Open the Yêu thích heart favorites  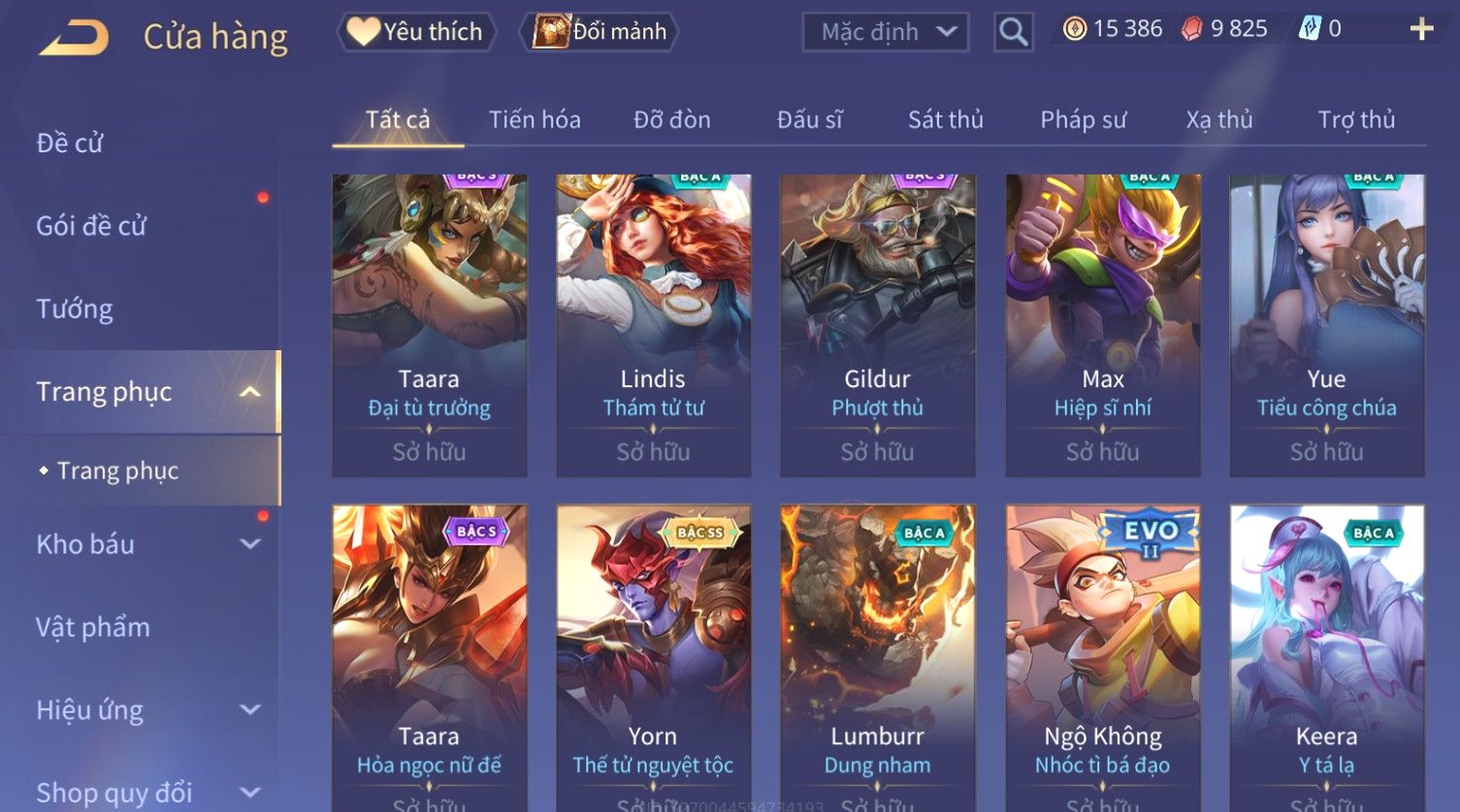pyautogui.click(x=416, y=32)
